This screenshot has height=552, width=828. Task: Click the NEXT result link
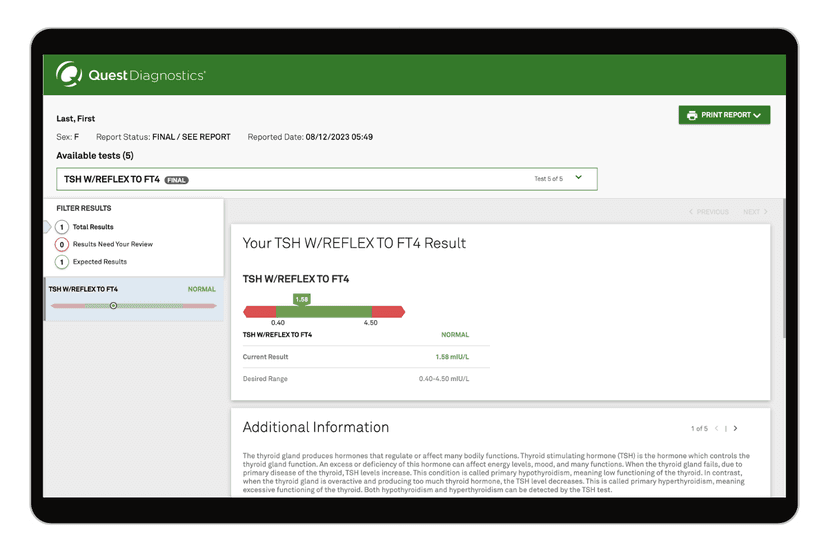(755, 212)
